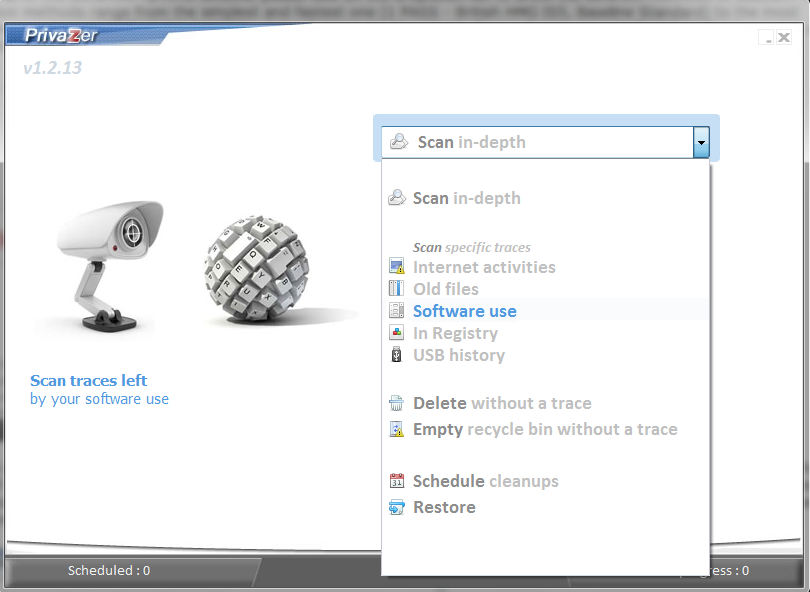The image size is (810, 592).
Task: Choose Empty recycle bin without a trace
Action: click(x=546, y=429)
